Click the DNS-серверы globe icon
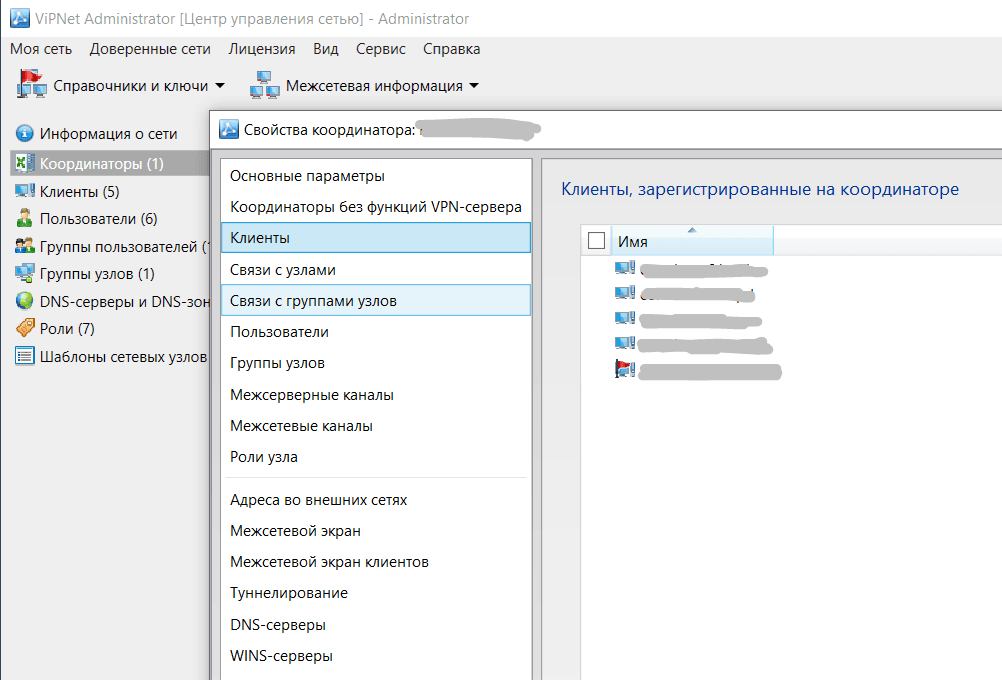This screenshot has height=680, width=1002. point(25,301)
